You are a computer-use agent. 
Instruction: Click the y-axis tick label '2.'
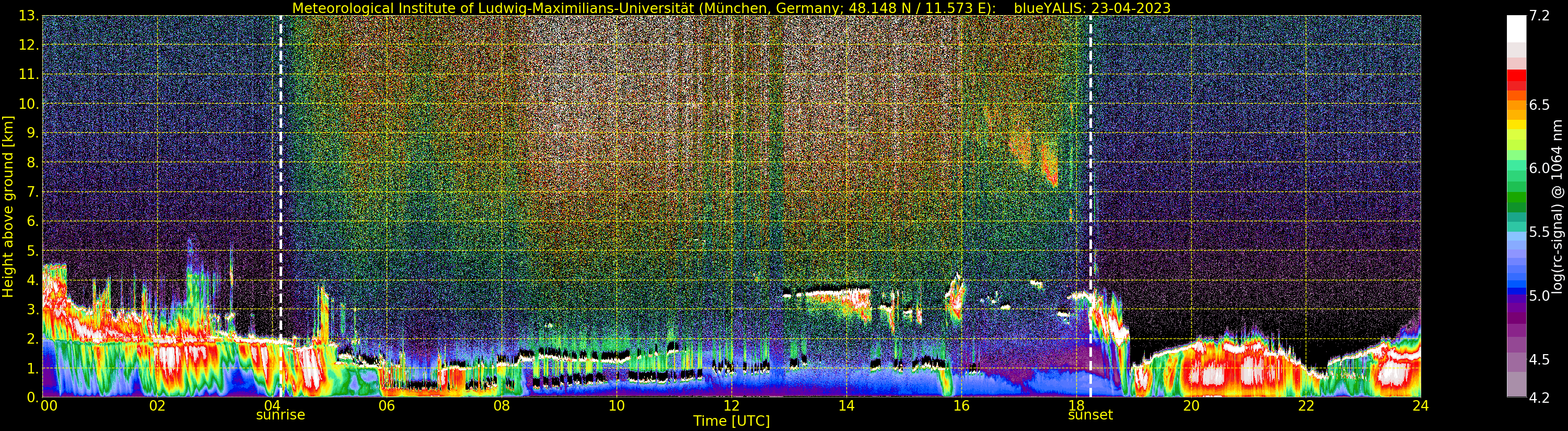point(33,339)
